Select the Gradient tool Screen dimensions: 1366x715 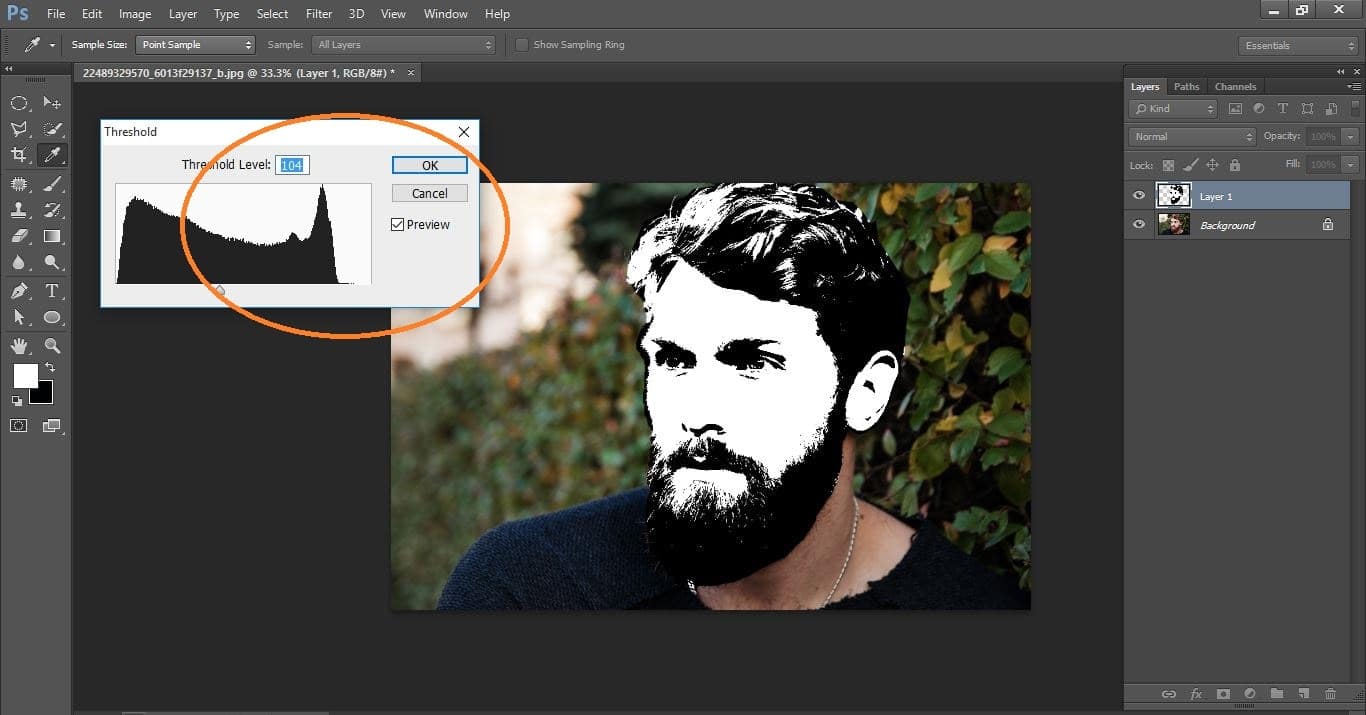[x=52, y=237]
